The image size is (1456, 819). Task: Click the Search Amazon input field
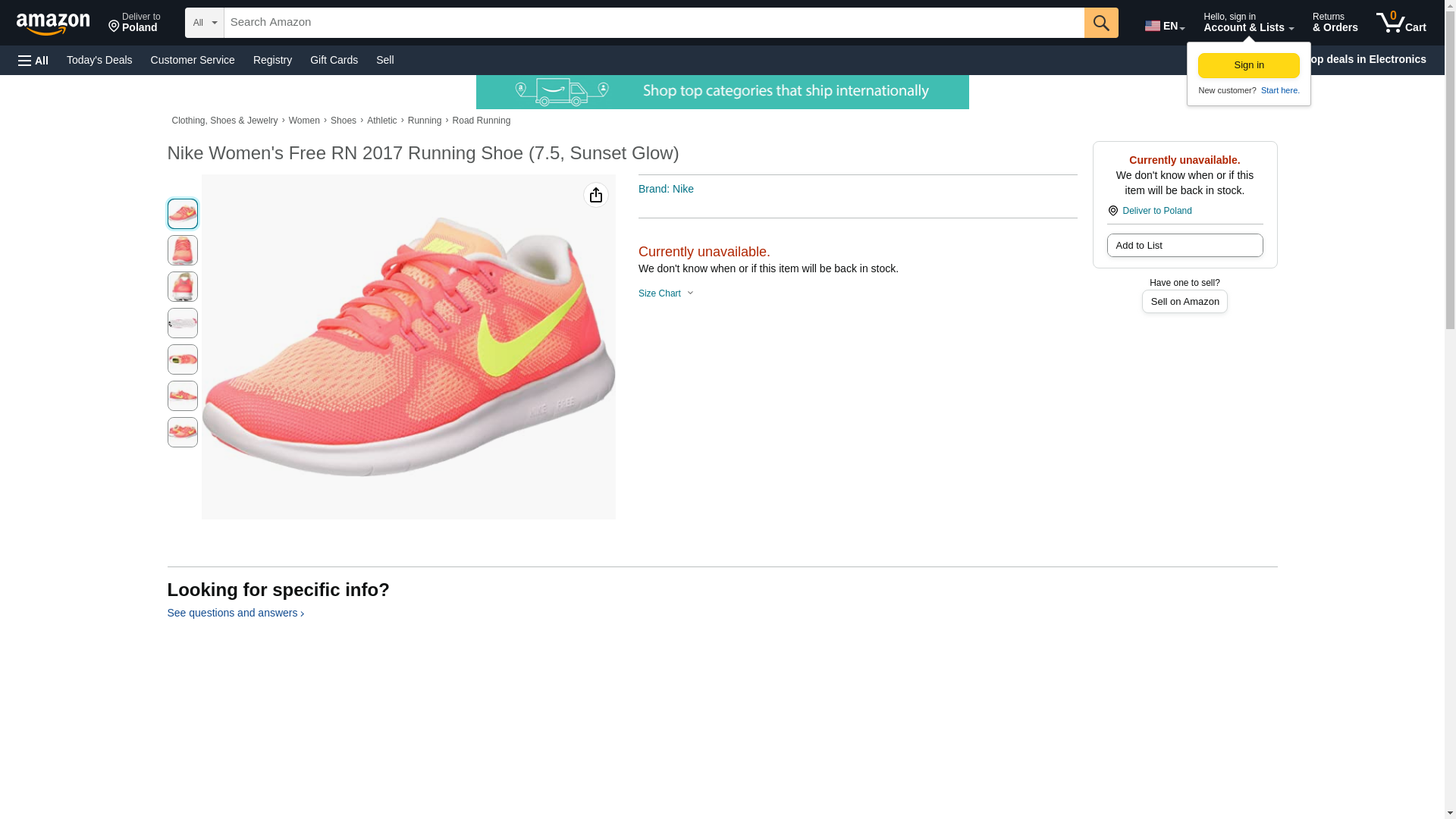tap(653, 23)
